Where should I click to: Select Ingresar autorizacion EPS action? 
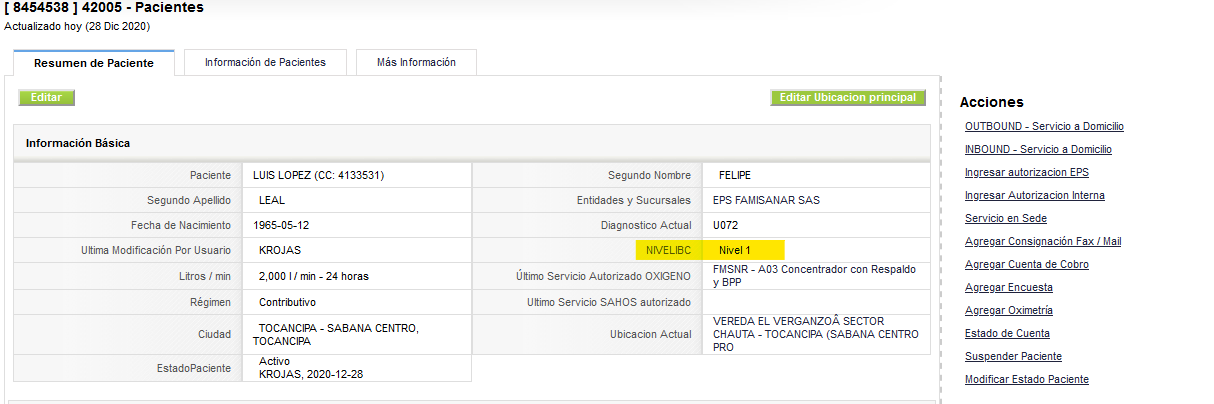point(1027,172)
